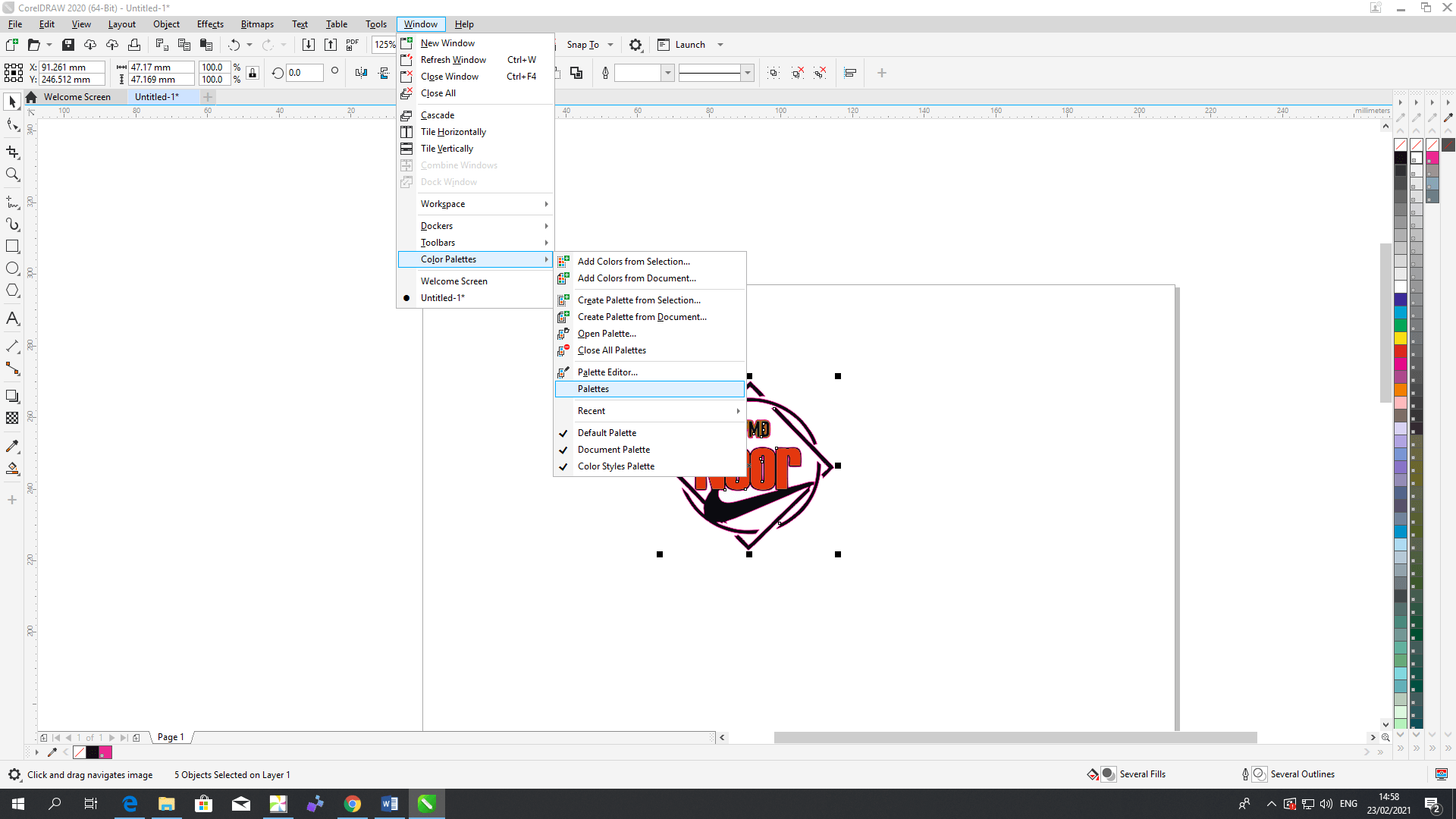Expand the Toolbars submenu
Viewport: 1456px width, 819px height.
point(475,243)
